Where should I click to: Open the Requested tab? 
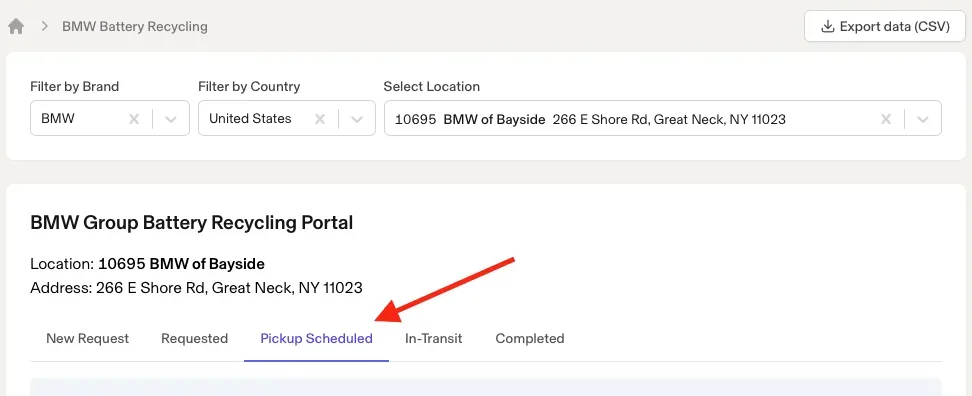[195, 338]
